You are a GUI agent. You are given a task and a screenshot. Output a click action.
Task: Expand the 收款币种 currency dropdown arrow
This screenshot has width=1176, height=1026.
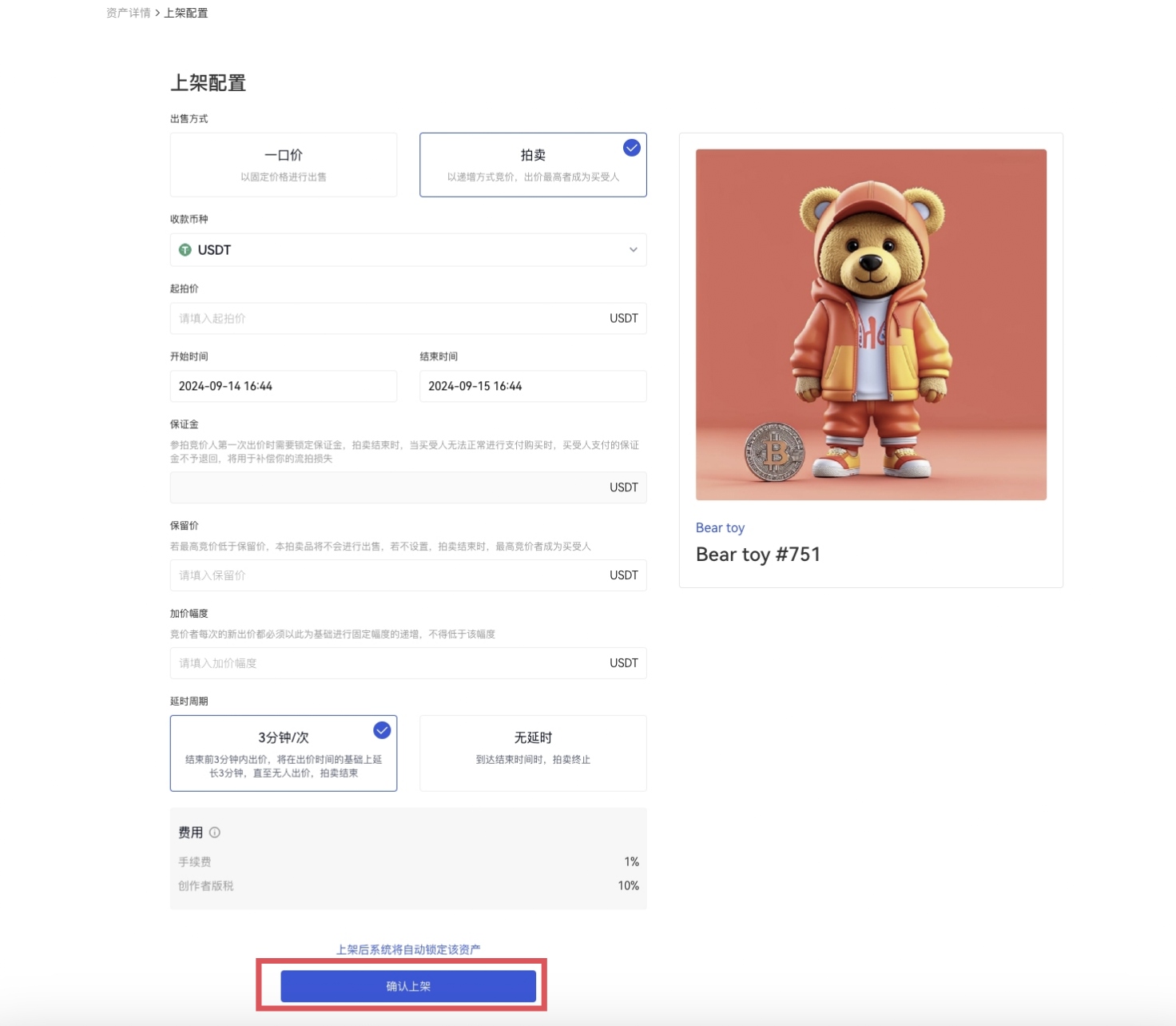pyautogui.click(x=633, y=250)
